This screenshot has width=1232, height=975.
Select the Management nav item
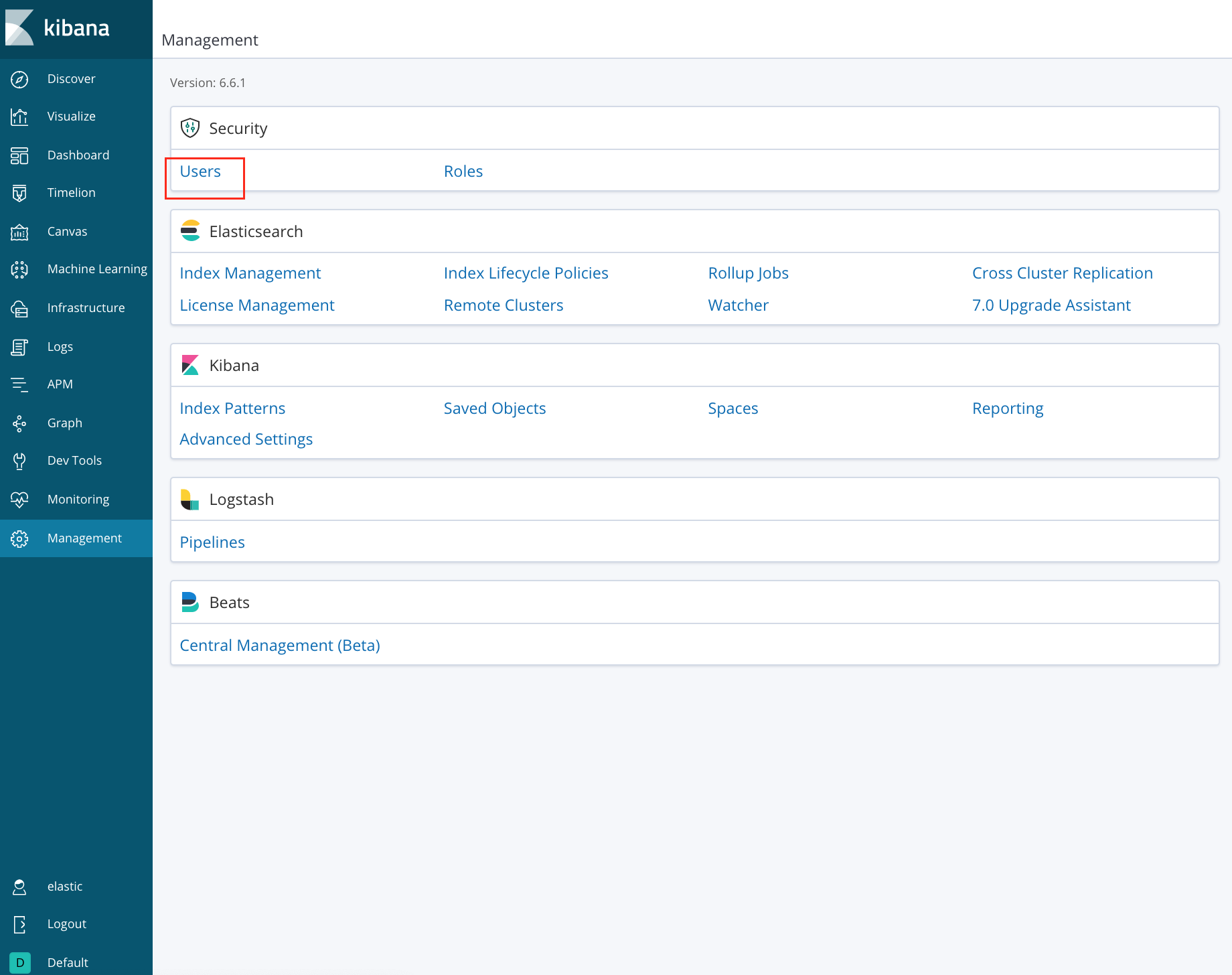tap(84, 538)
